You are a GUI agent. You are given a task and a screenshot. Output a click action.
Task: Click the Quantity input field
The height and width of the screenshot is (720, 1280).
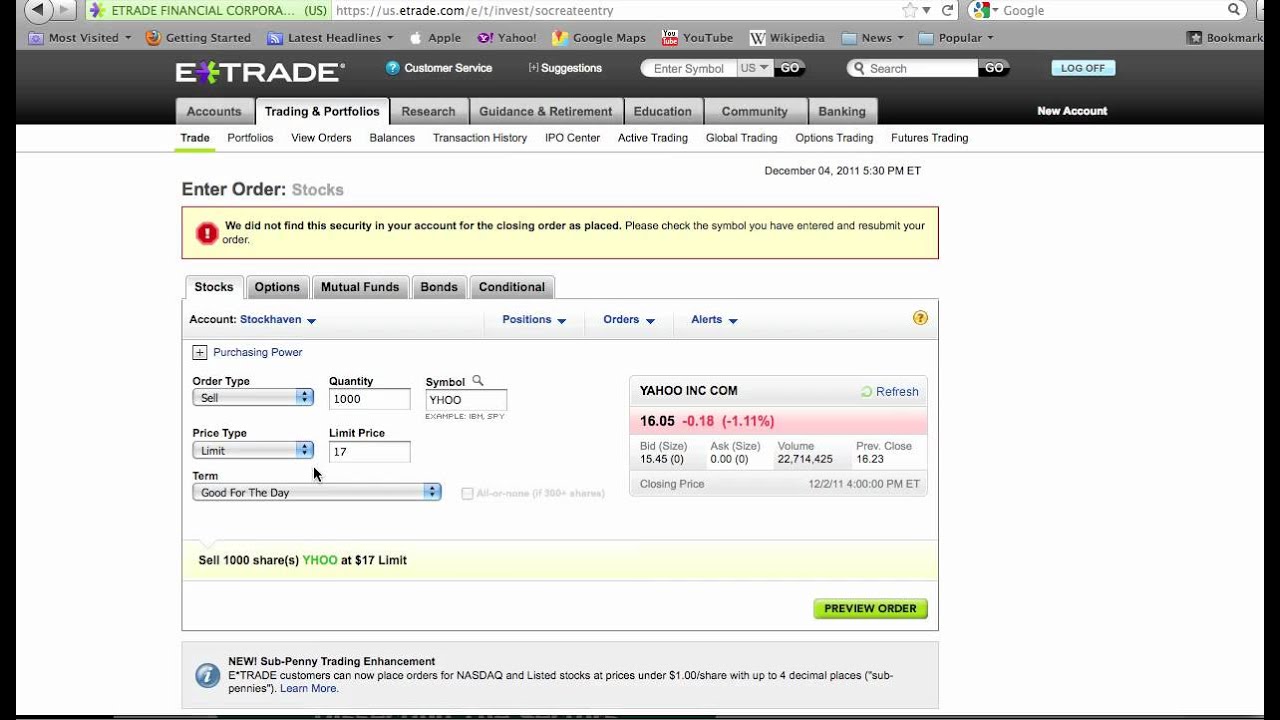coord(369,399)
